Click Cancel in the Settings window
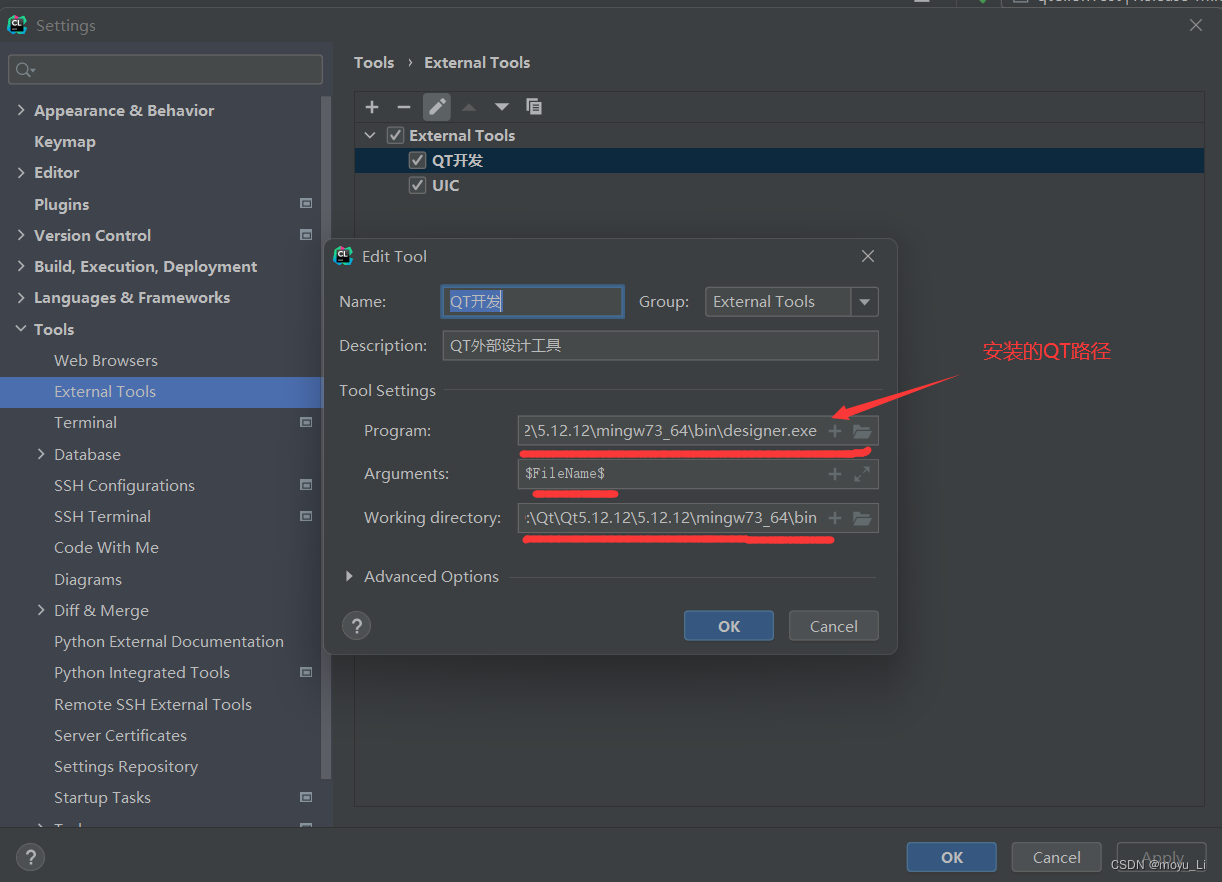Image resolution: width=1222 pixels, height=882 pixels. pos(1057,857)
